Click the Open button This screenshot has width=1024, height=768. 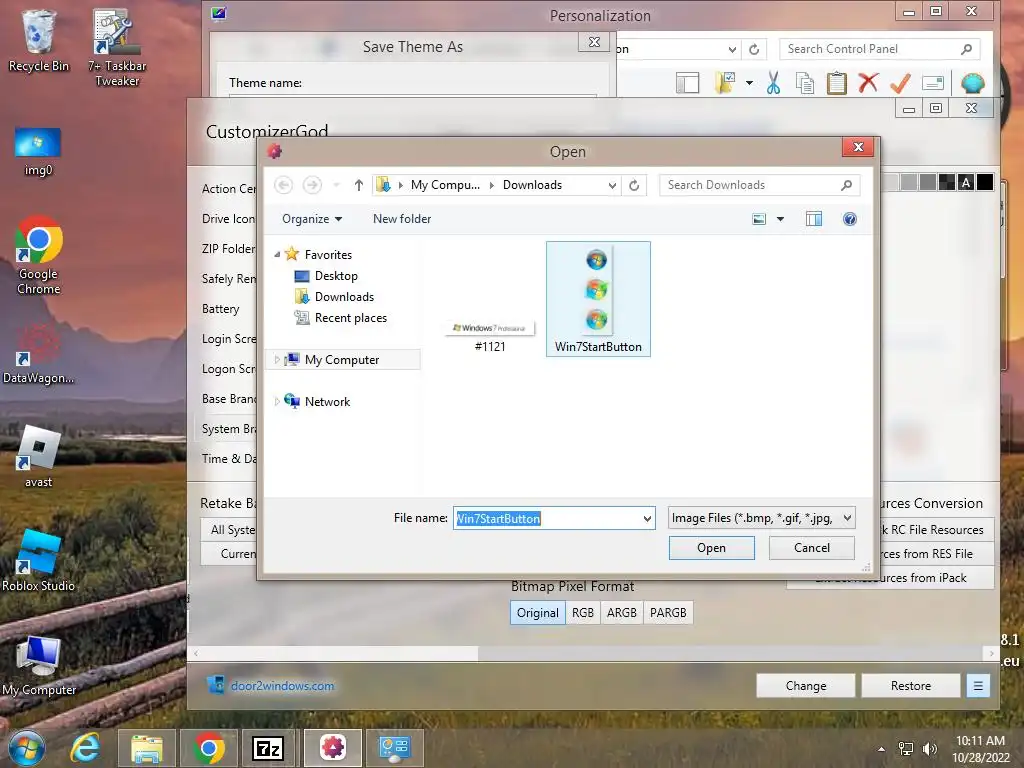pos(711,548)
